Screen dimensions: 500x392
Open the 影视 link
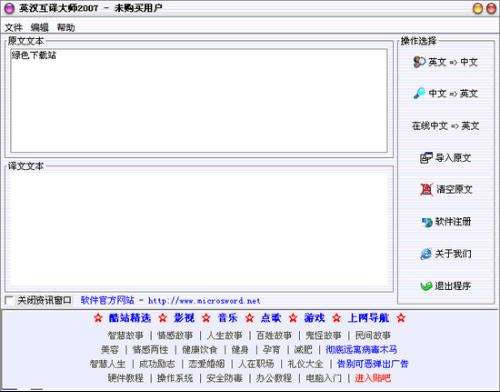(184, 318)
